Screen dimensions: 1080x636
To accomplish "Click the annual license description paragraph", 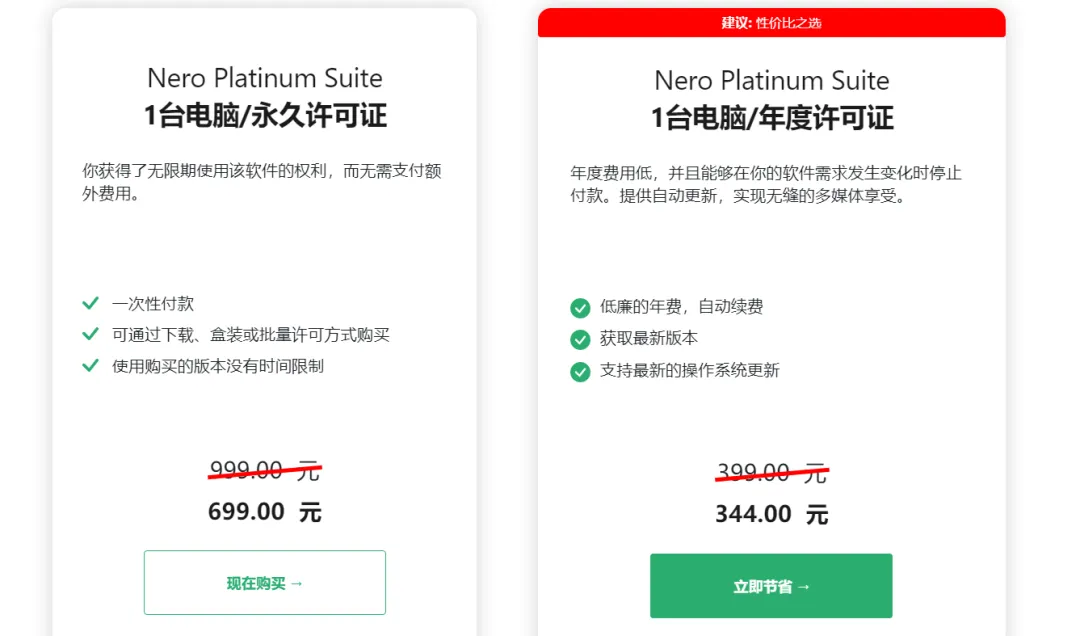I will tap(766, 184).
